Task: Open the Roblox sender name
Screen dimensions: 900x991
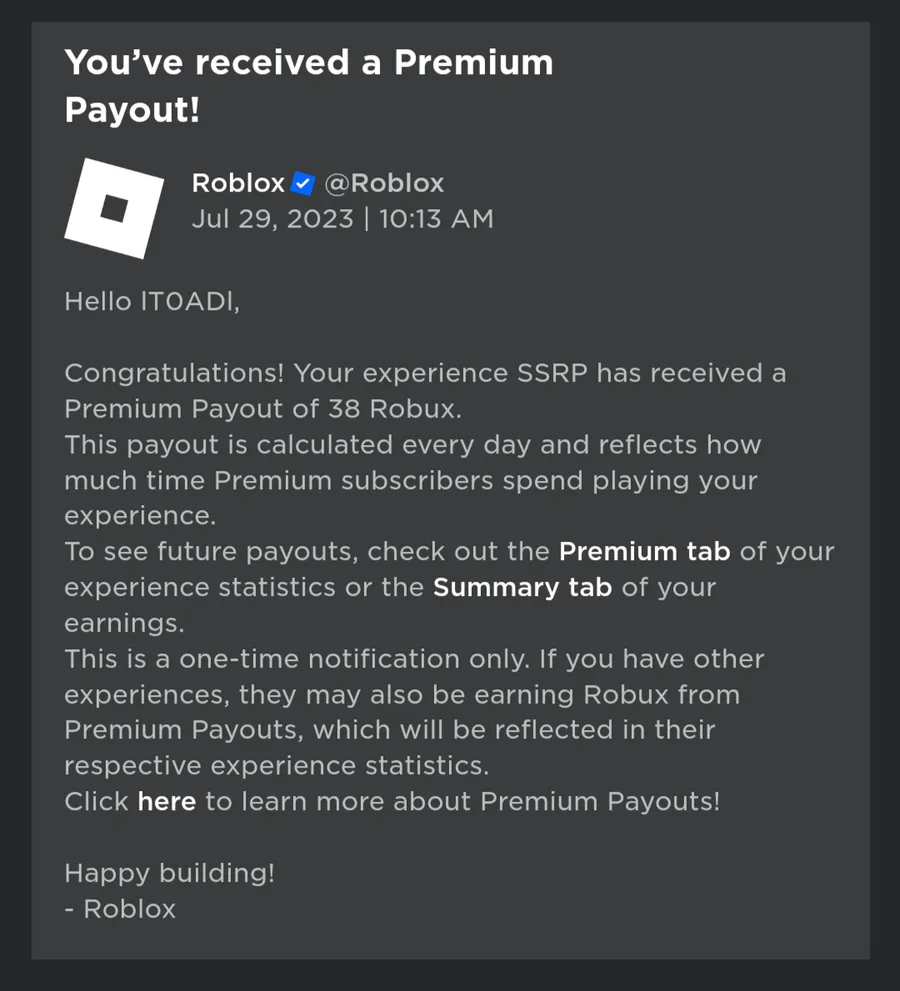Action: [238, 183]
